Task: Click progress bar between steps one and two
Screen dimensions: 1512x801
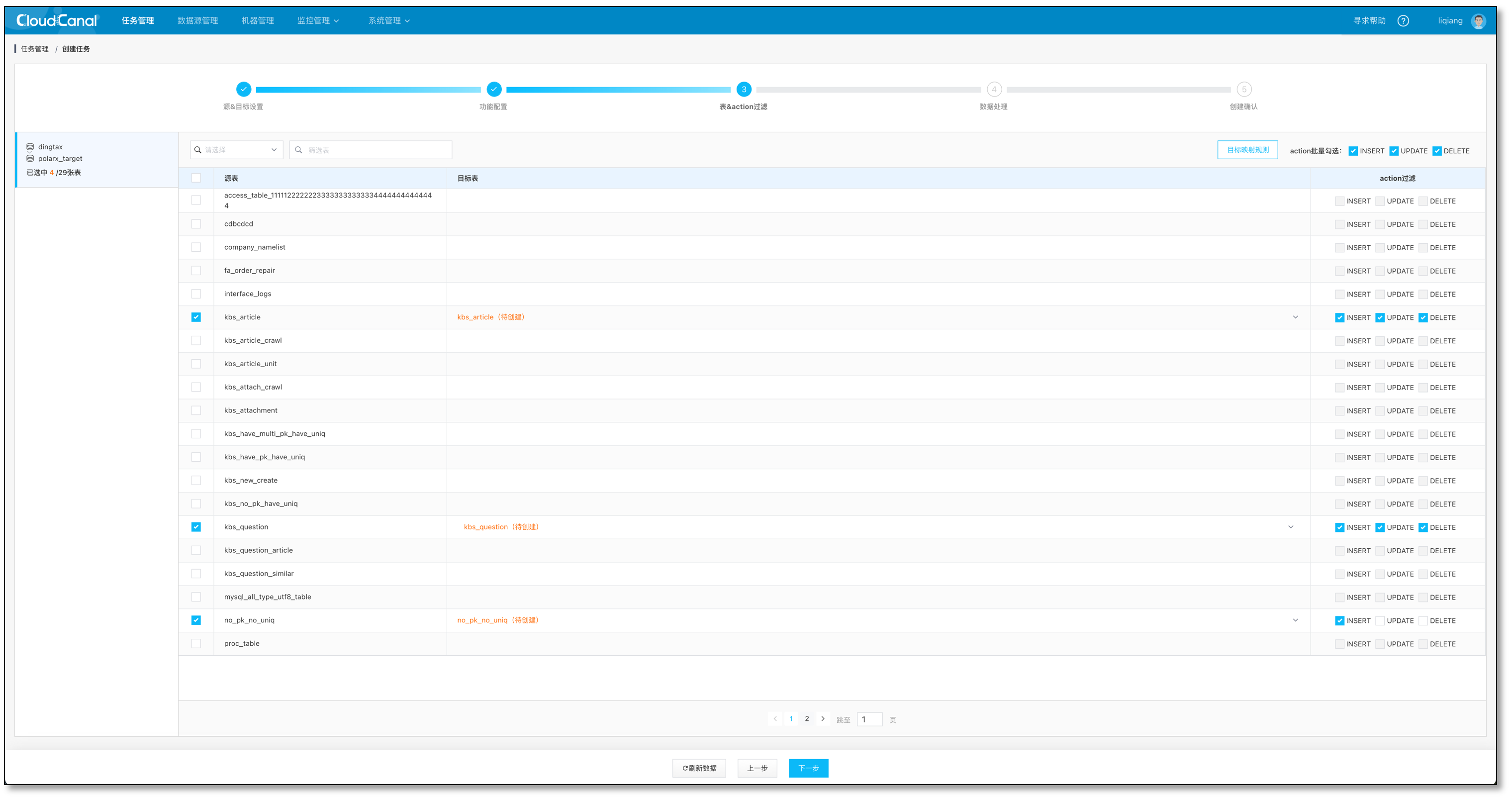Action: [368, 90]
